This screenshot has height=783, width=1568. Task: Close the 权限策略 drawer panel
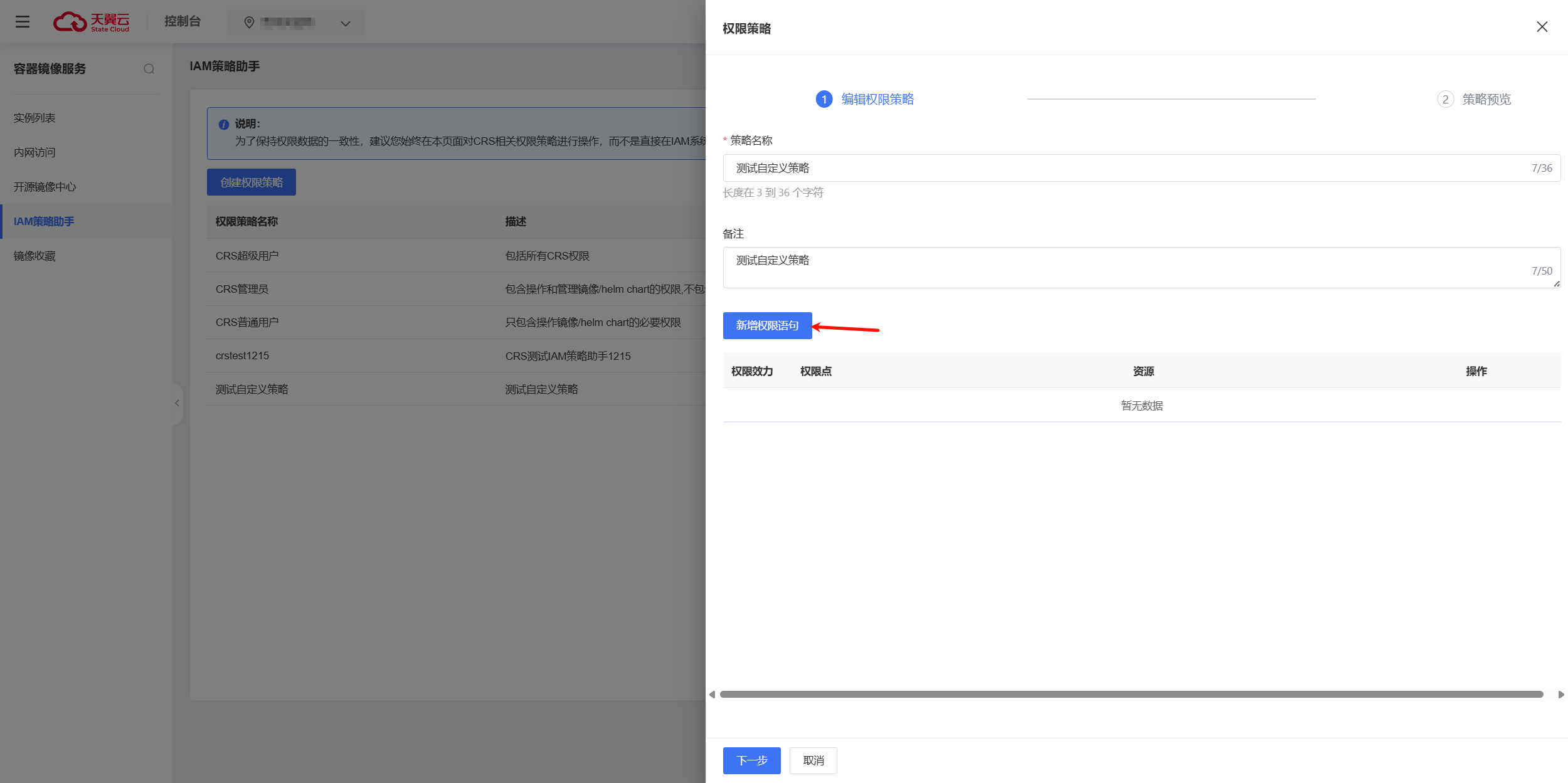[1542, 27]
